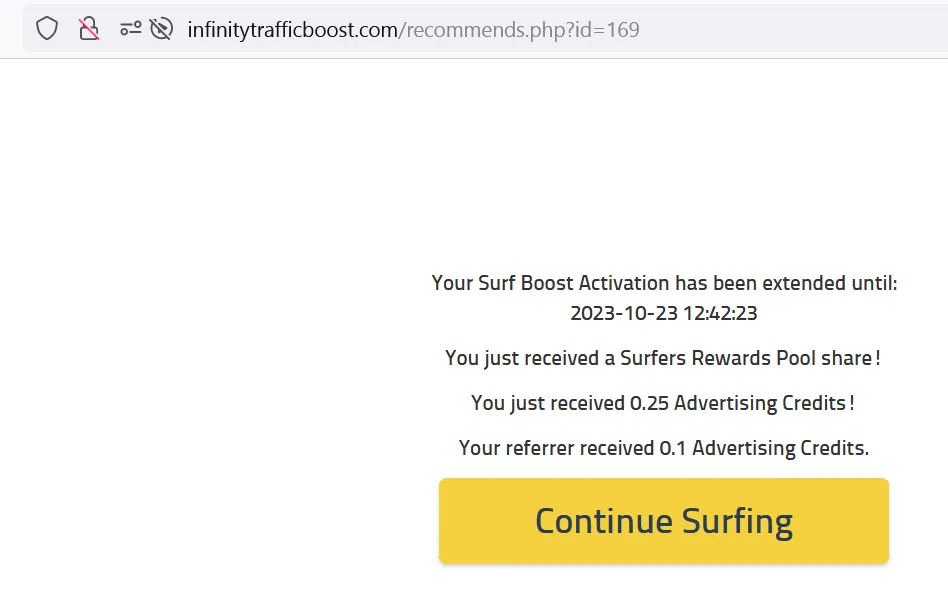Click empty address bar space right of URL
The image size is (948, 607).
click(x=790, y=30)
